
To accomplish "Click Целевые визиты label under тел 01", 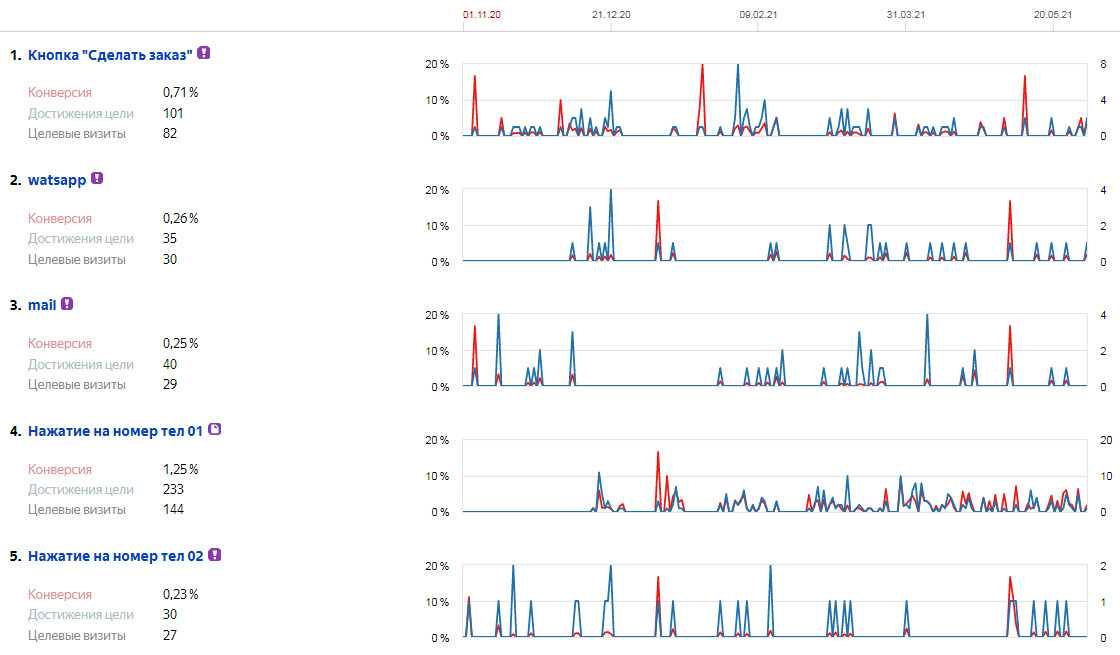I will click(77, 510).
